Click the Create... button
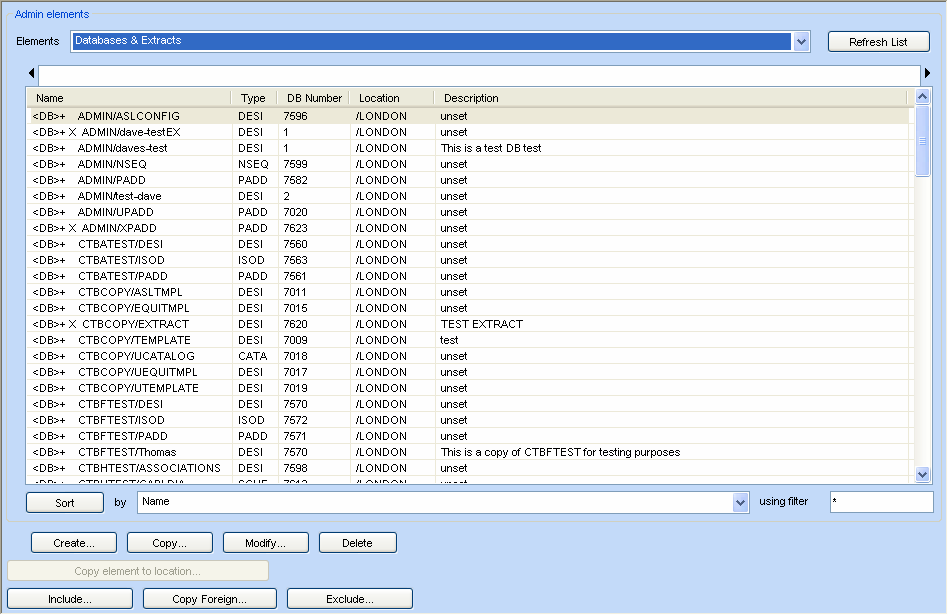The height and width of the screenshot is (615, 948). [x=74, y=543]
